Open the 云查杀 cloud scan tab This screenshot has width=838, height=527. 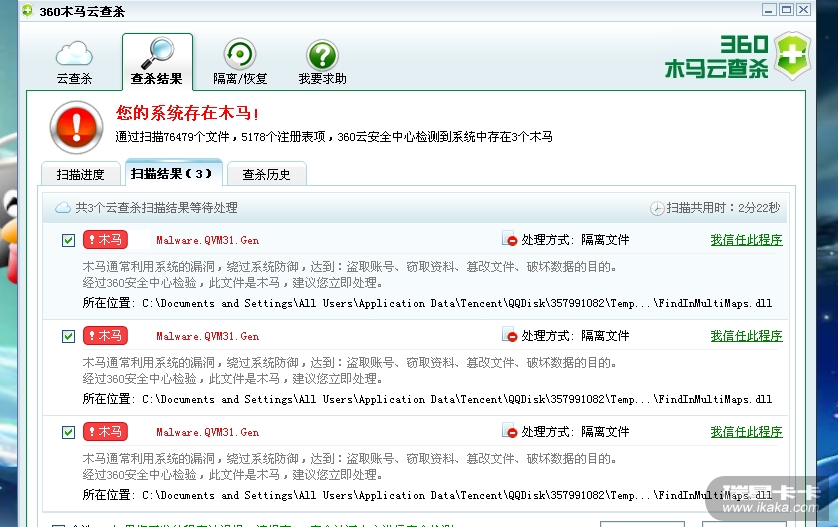74,63
